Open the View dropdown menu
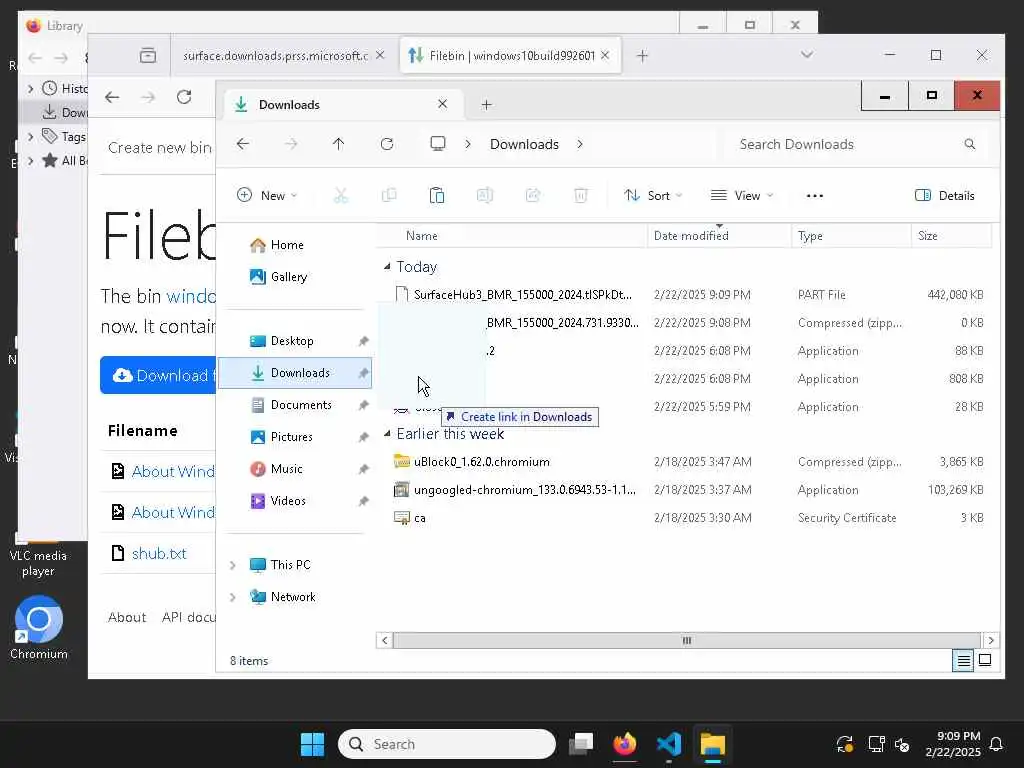This screenshot has height=768, width=1024. coord(741,195)
